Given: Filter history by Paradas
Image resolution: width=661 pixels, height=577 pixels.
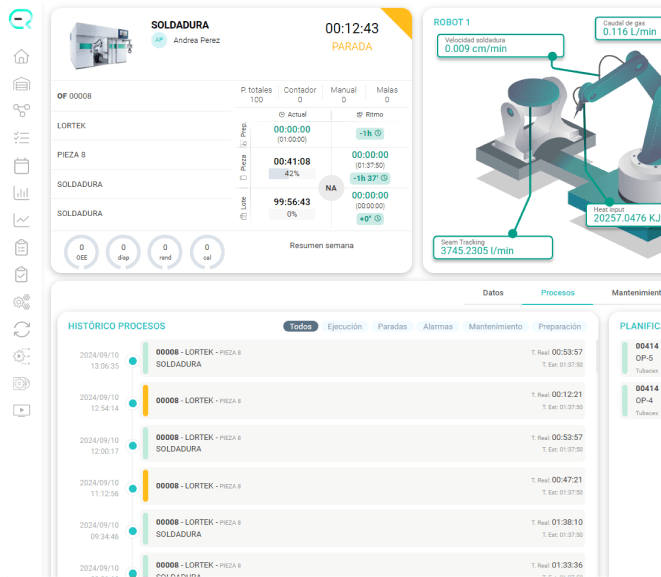Looking at the screenshot, I should click(392, 326).
